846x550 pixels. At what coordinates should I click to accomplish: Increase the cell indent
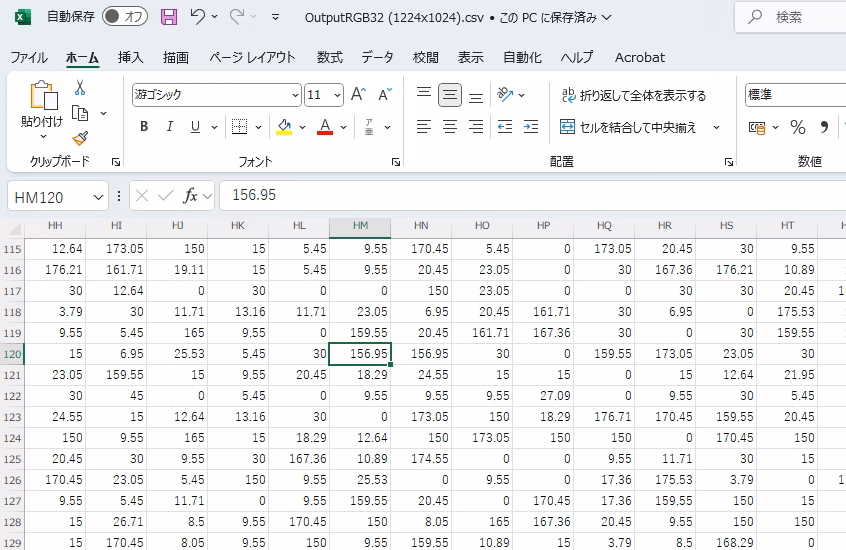pos(531,127)
